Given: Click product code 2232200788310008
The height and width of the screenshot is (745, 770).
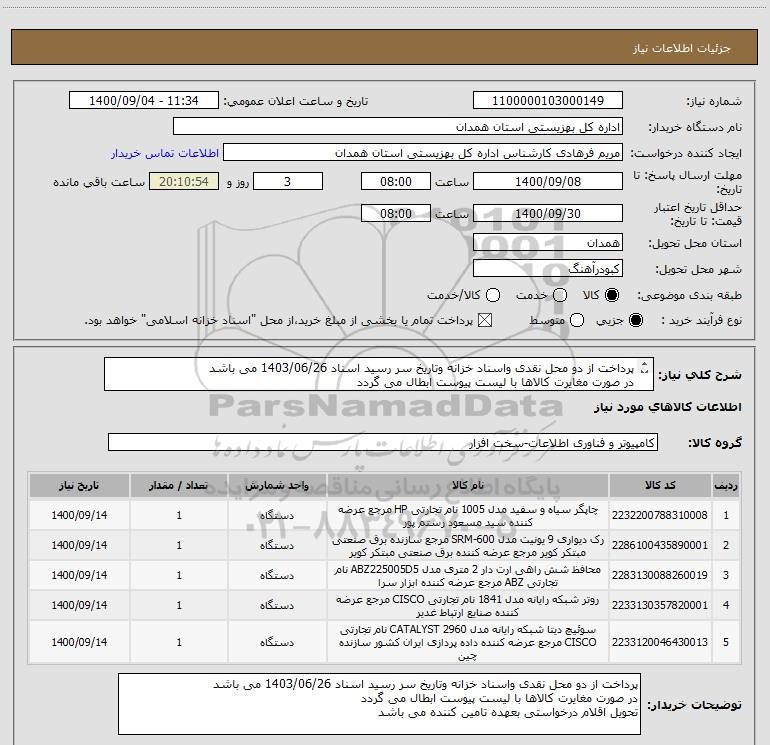Looking at the screenshot, I should [660, 515].
